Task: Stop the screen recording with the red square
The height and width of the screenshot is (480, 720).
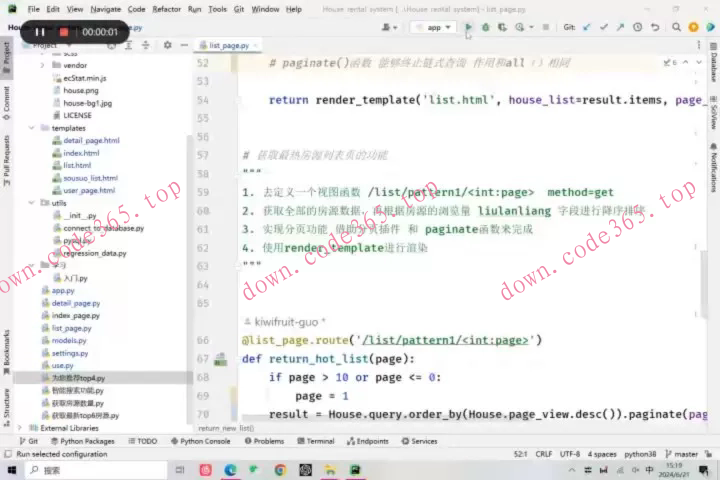Action: (64, 32)
